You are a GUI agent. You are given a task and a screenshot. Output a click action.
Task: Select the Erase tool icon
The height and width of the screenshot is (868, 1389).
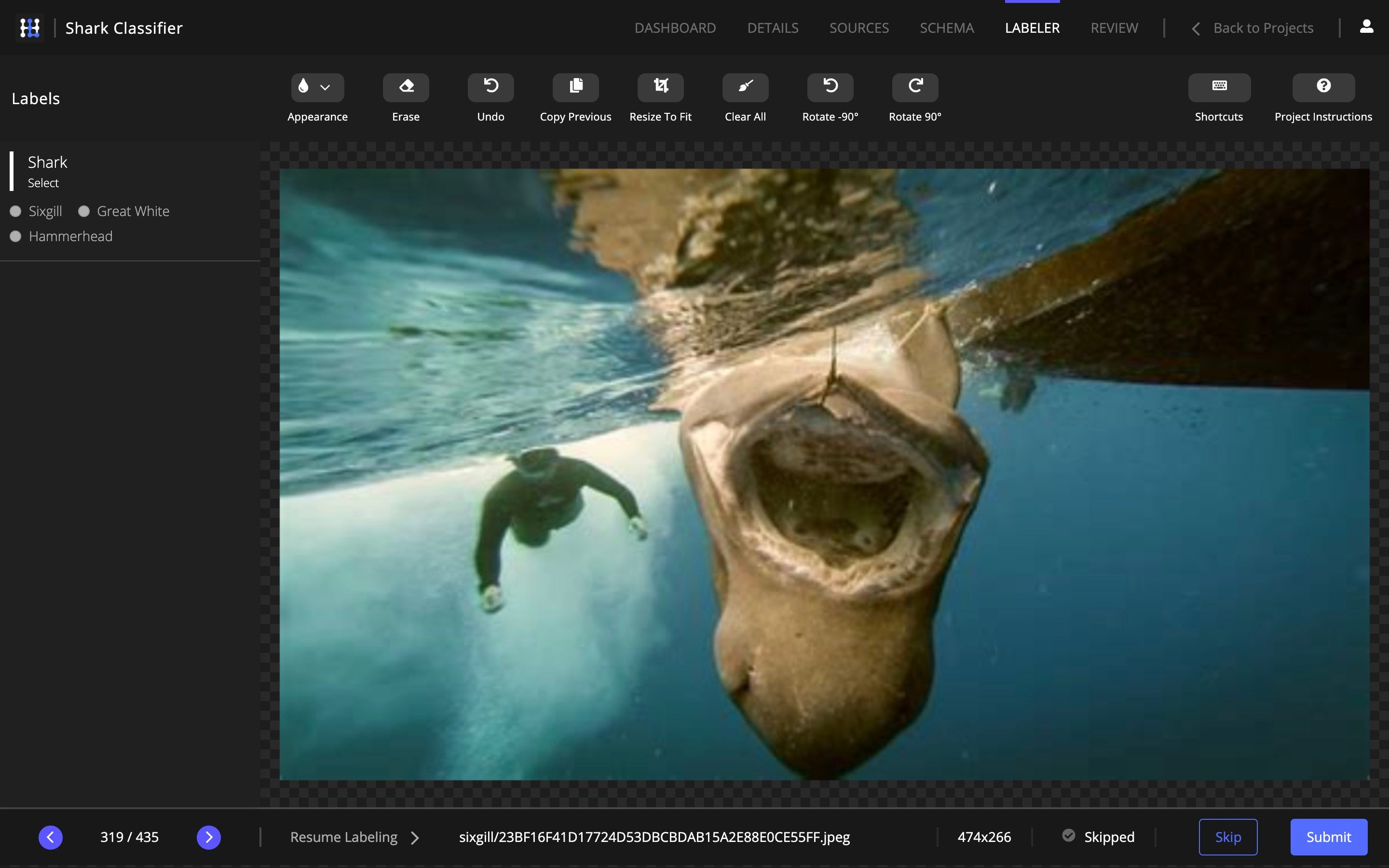pyautogui.click(x=406, y=87)
